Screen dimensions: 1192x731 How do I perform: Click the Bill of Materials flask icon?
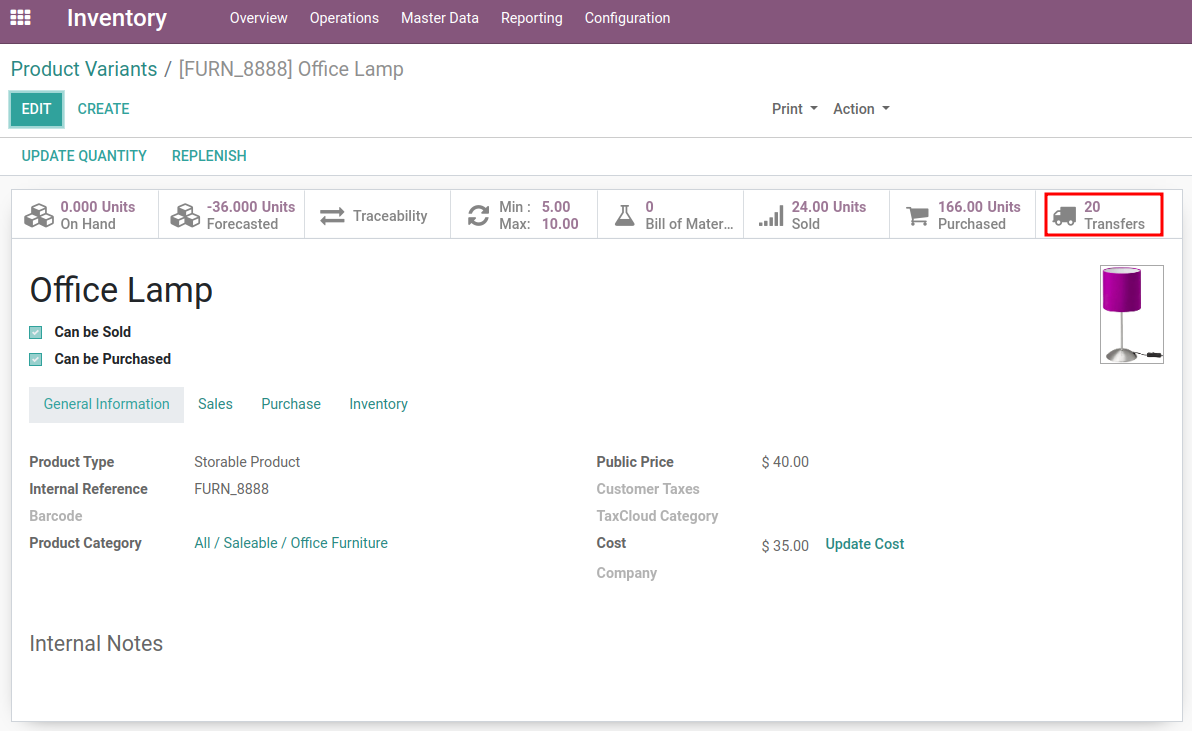pyautogui.click(x=625, y=215)
